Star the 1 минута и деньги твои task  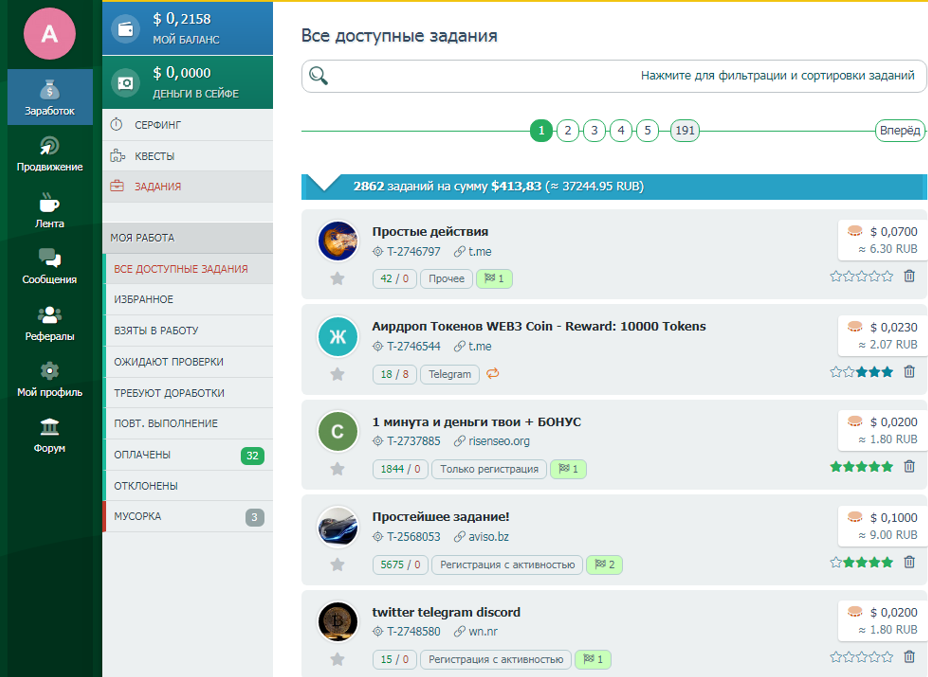click(337, 469)
